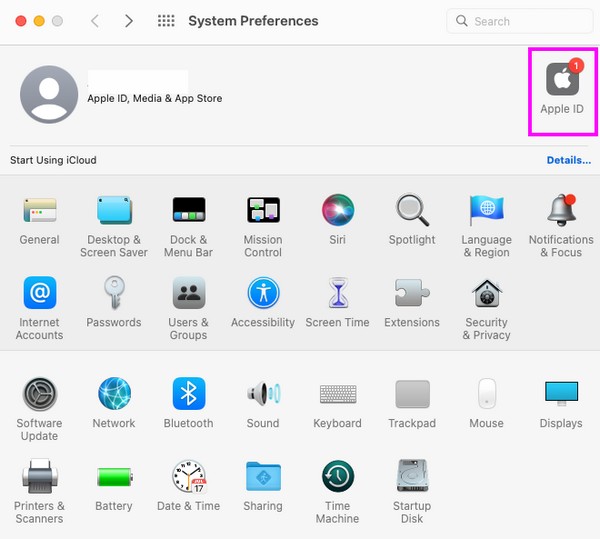Show all preferences grid button
Image resolution: width=600 pixels, height=539 pixels.
click(x=166, y=21)
